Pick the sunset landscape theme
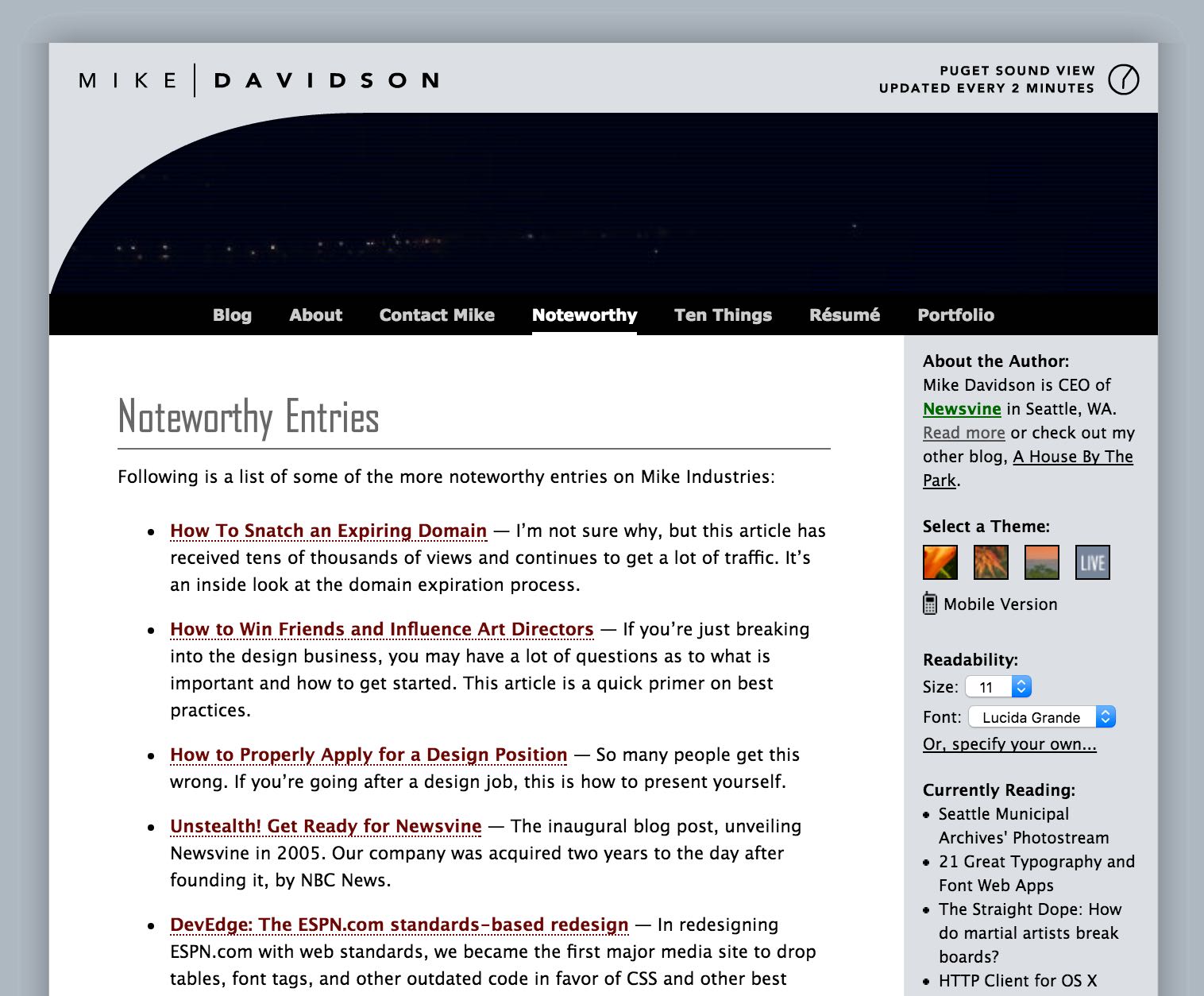Viewport: 1204px width, 996px height. click(1041, 562)
